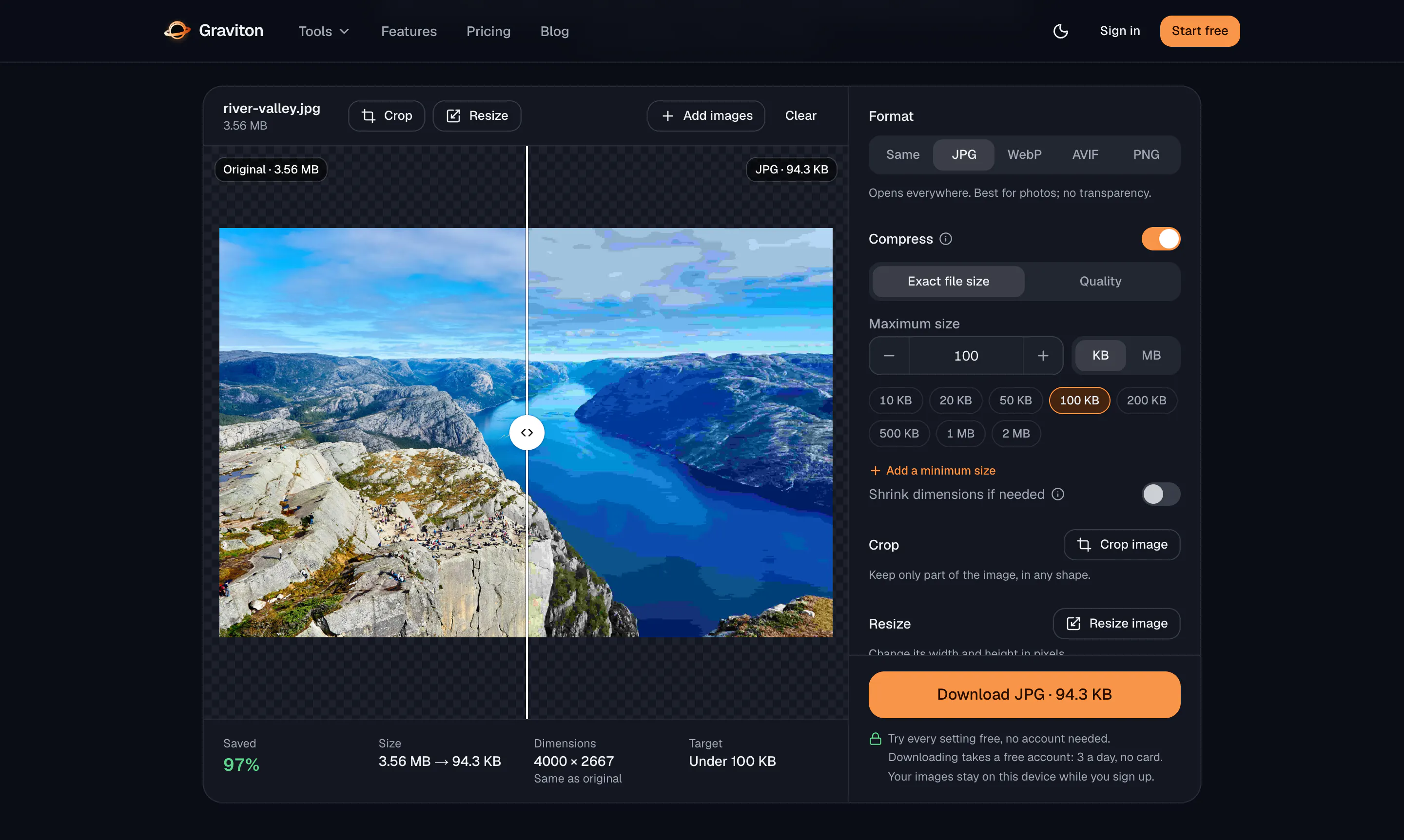The width and height of the screenshot is (1404, 840).
Task: Increase maximum size with plus button
Action: [x=1043, y=356]
